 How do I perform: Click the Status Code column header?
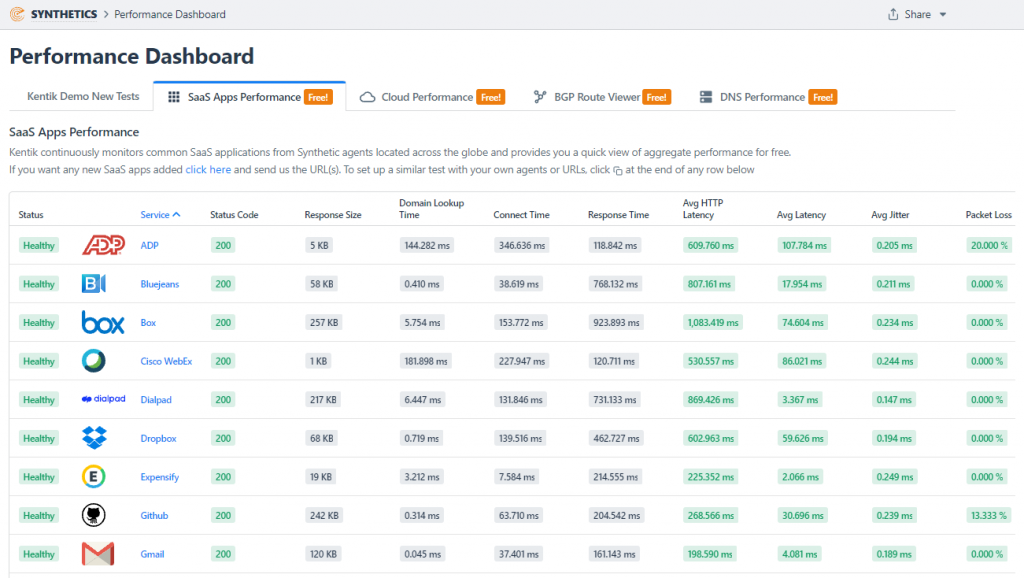(234, 214)
